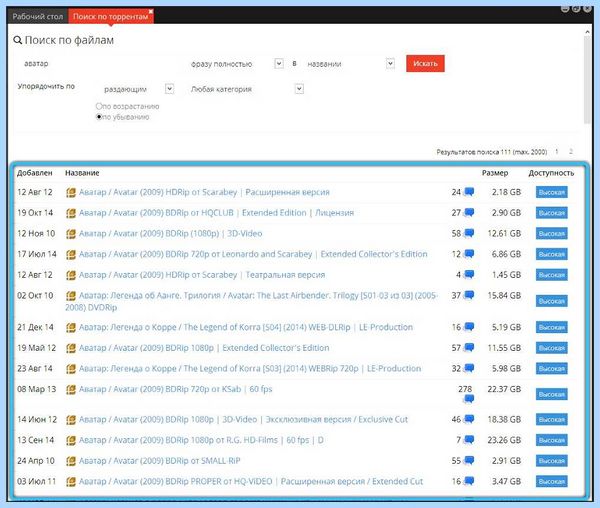Click the torrent icon beside the Last Airbender Trilogy result

71,295
